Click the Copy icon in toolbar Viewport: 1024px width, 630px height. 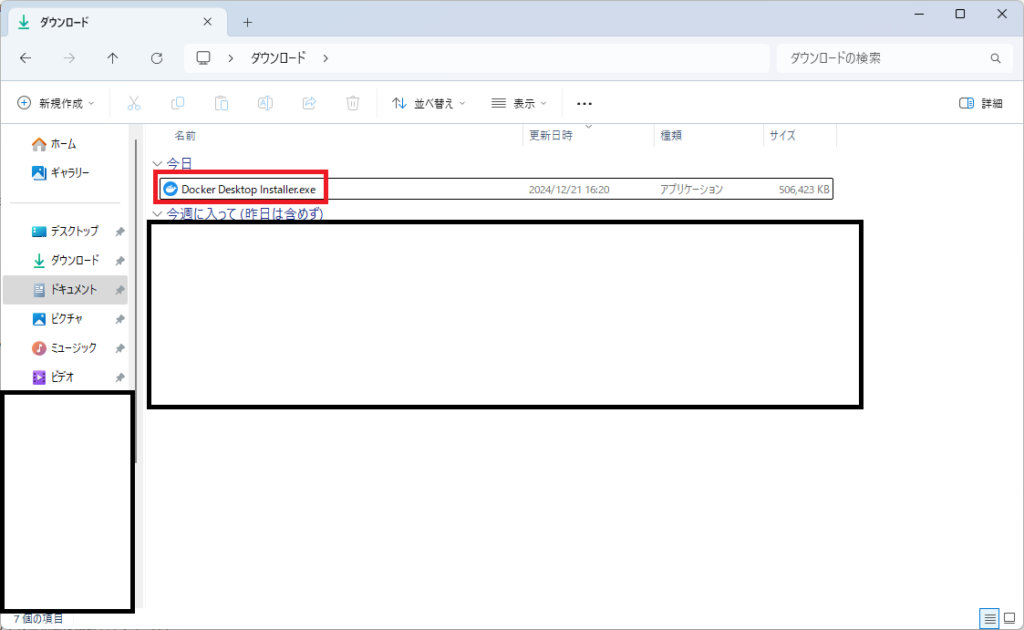pyautogui.click(x=178, y=103)
